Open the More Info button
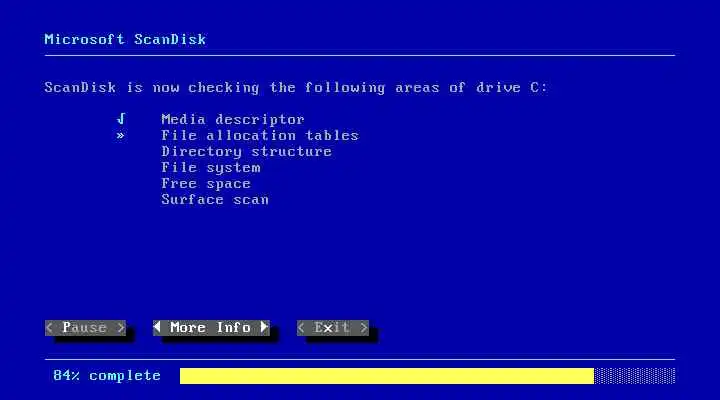720x400 pixels. tap(211, 328)
